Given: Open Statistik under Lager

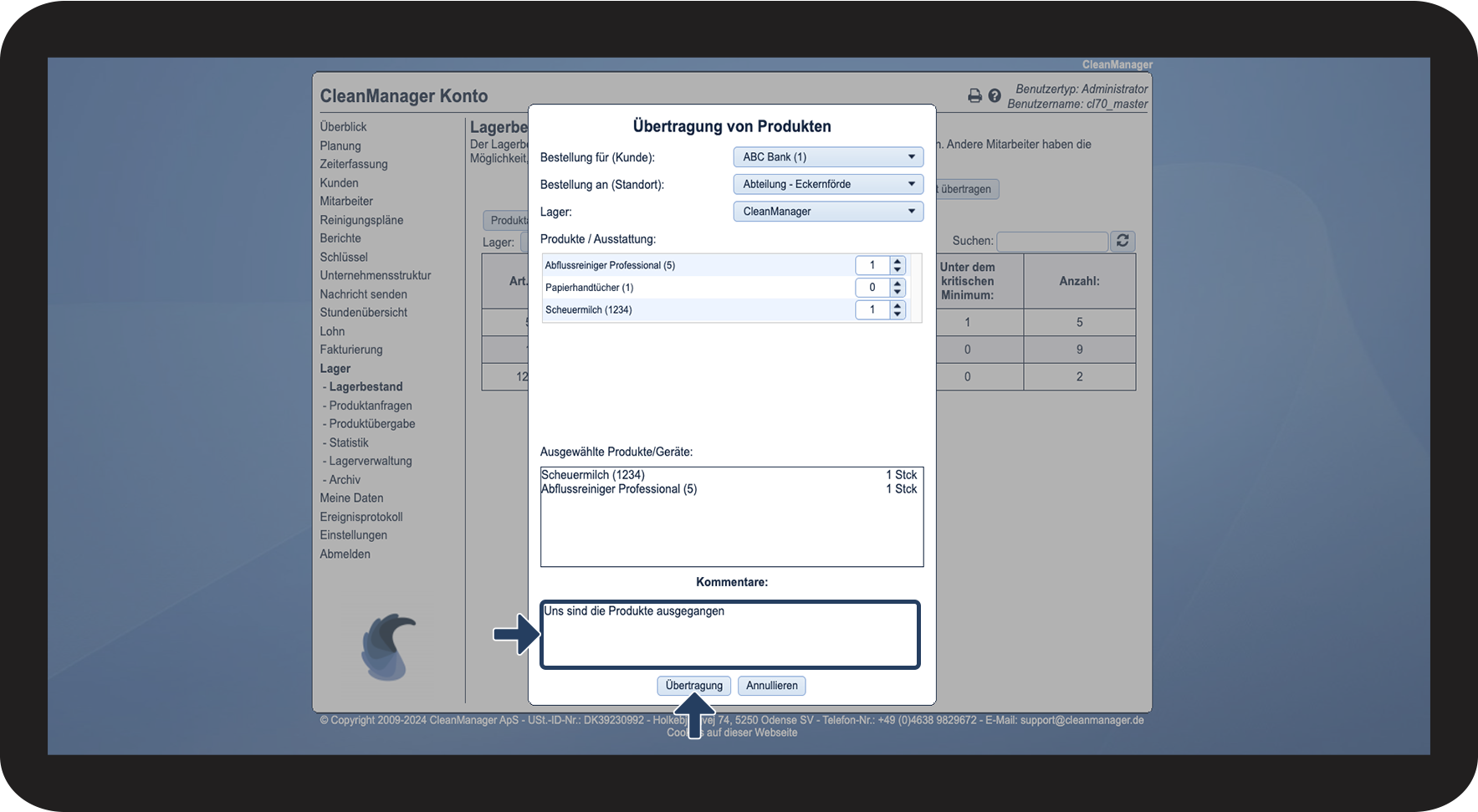Looking at the screenshot, I should pyautogui.click(x=349, y=442).
